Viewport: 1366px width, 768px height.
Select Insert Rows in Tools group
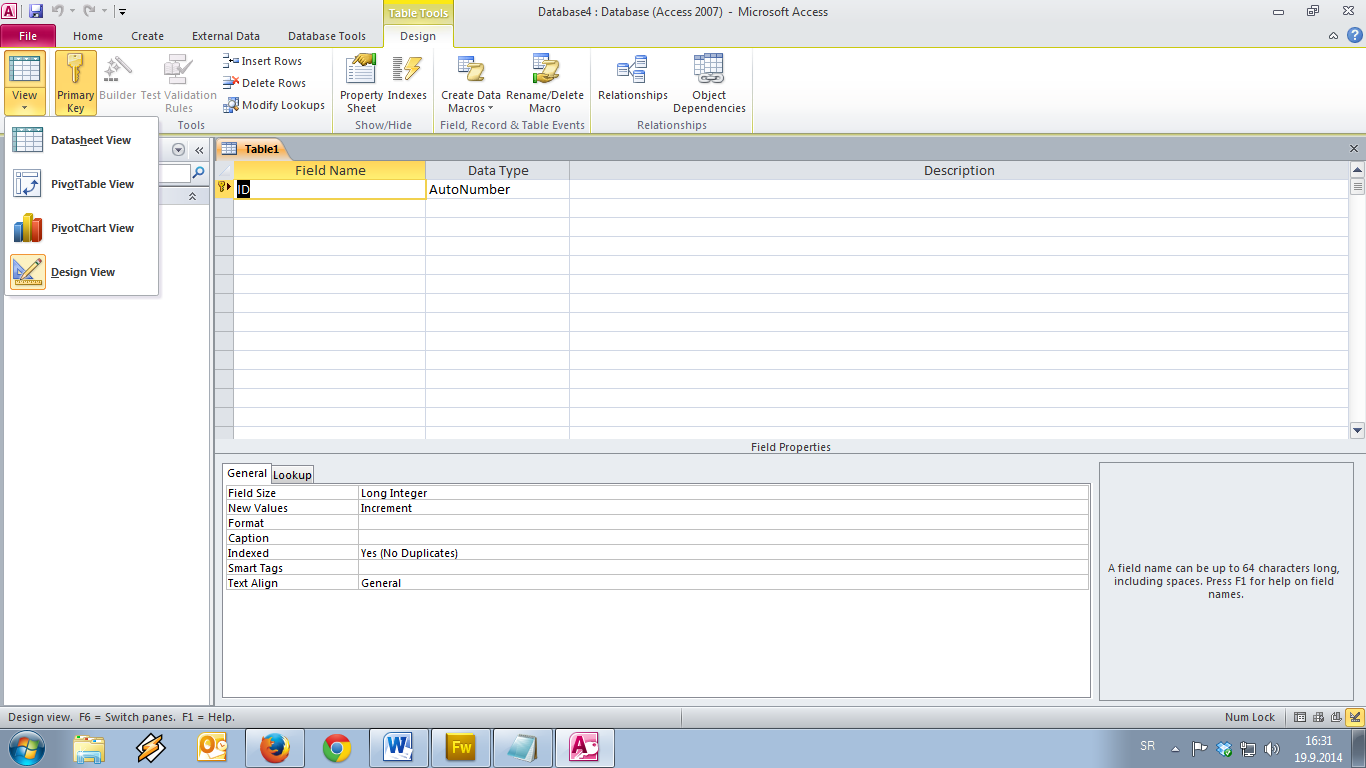(x=263, y=61)
